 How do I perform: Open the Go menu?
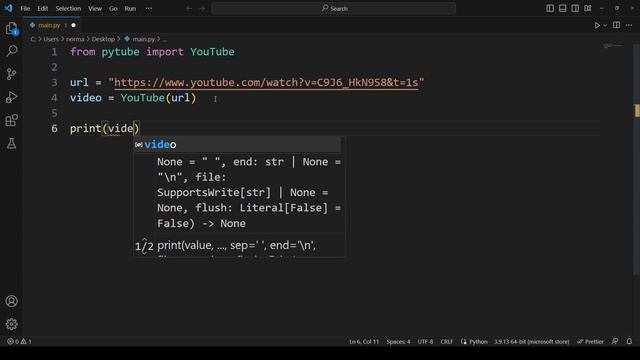(113, 8)
